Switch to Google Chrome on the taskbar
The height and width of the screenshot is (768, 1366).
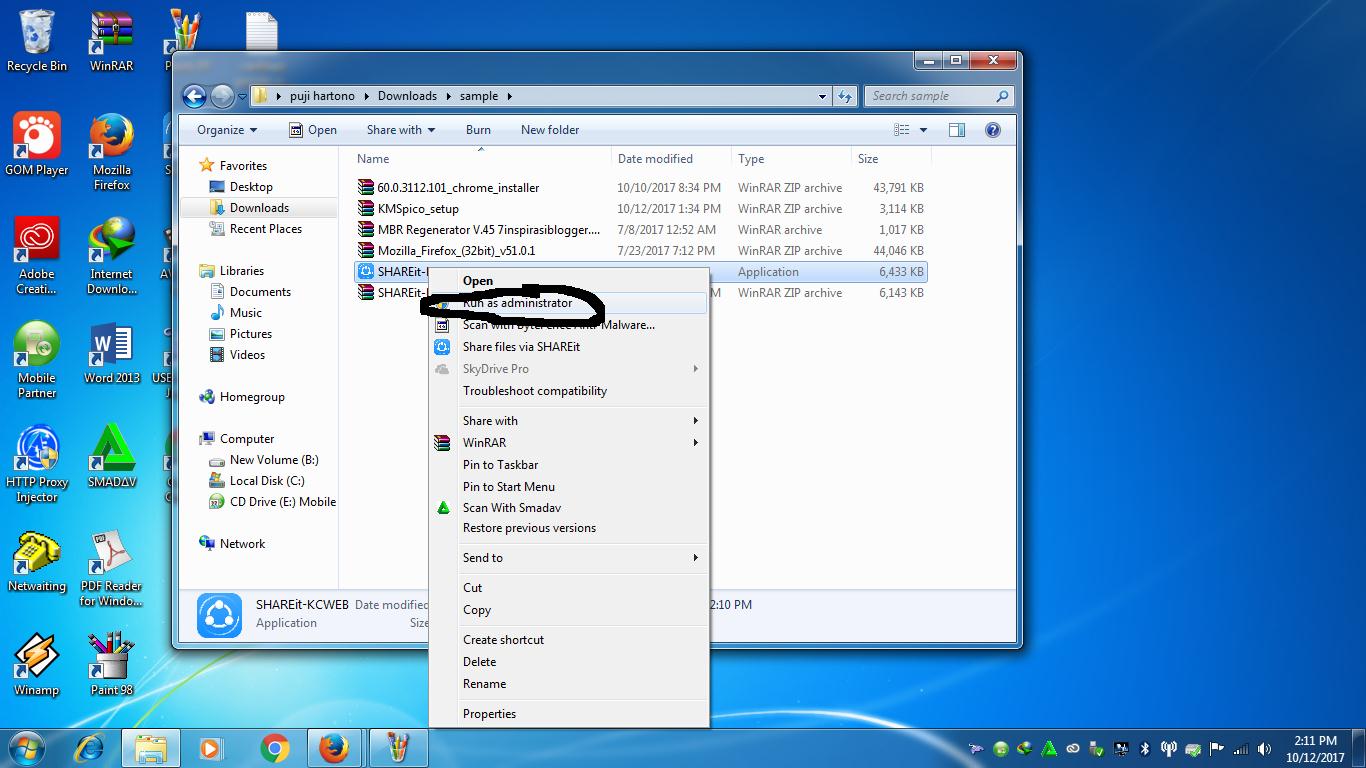pyautogui.click(x=274, y=747)
